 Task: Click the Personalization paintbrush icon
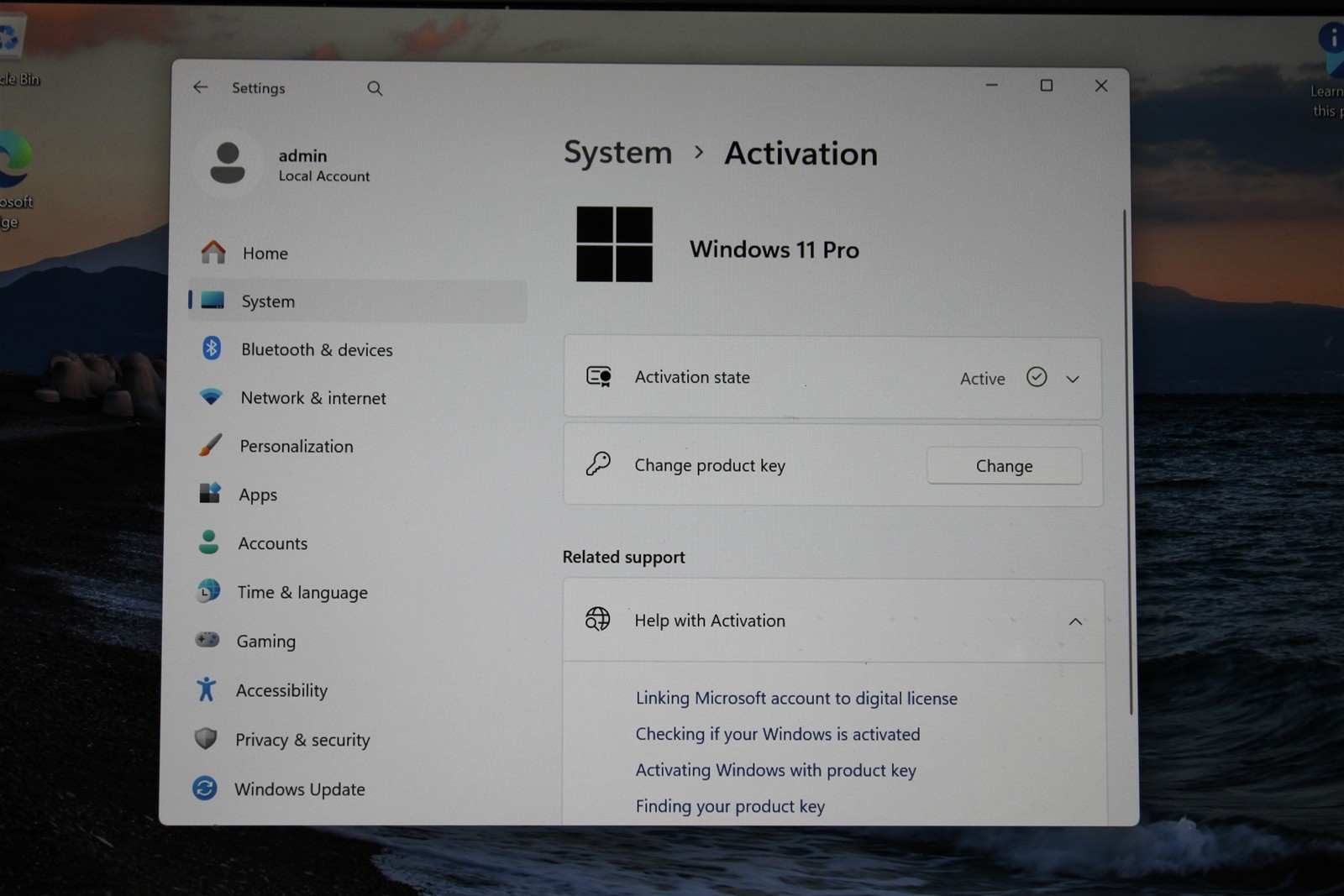210,445
